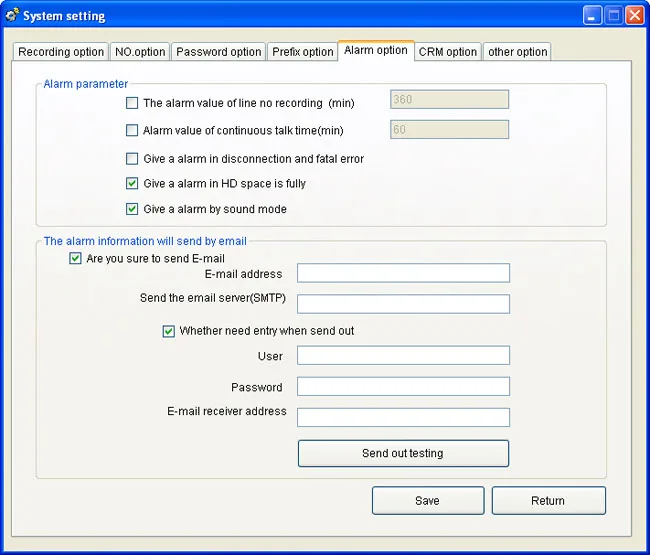The image size is (650, 555).
Task: Toggle Whether need entry when send out
Action: pos(168,331)
